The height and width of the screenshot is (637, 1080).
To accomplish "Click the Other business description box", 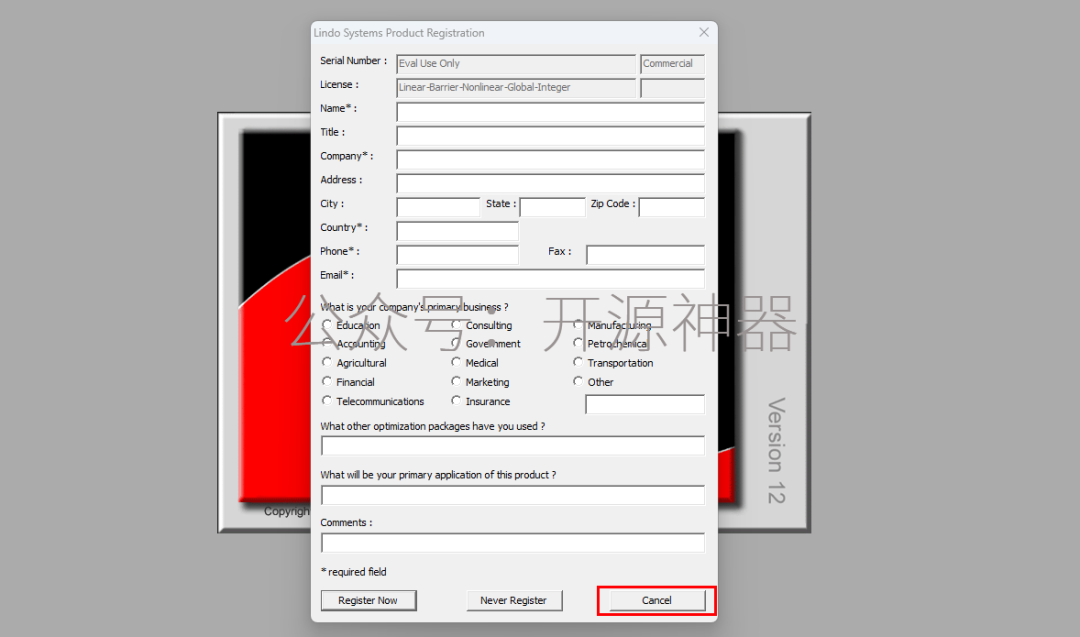I will (645, 404).
